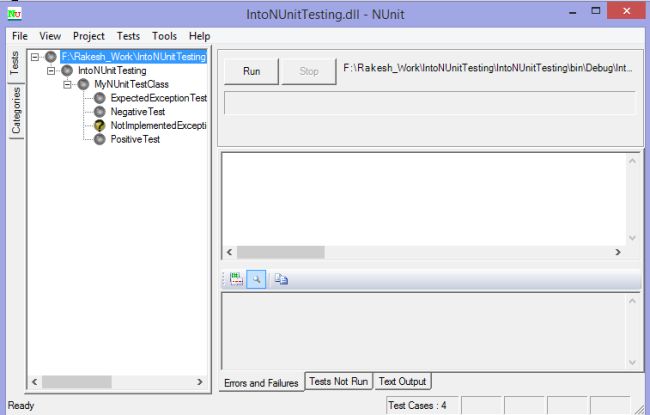Collapse the IntoNUnitTesting namespace node
Image resolution: width=650 pixels, height=415 pixels.
click(x=51, y=70)
